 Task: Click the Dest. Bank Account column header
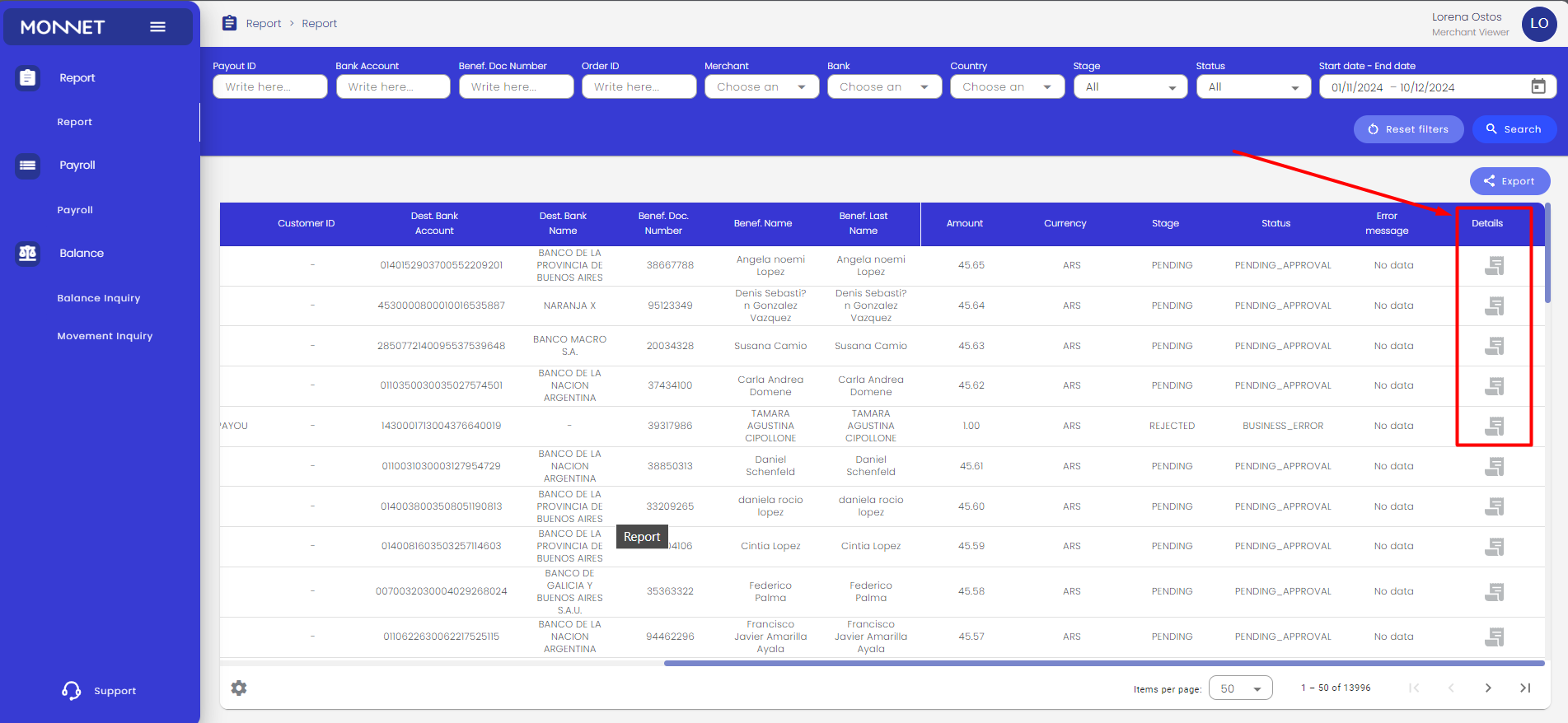[434, 223]
